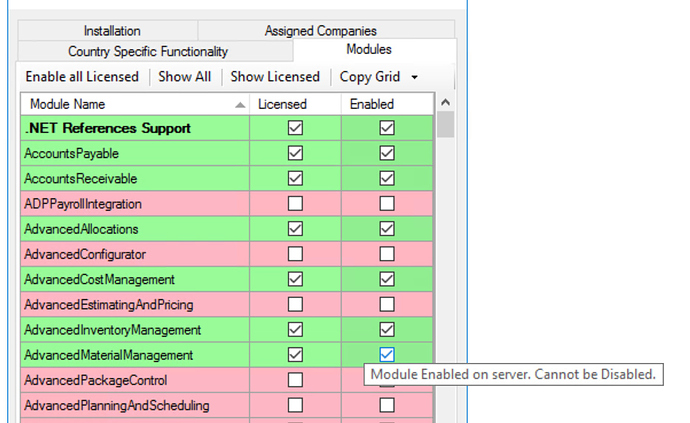Select the Country Specific Functionality tab
This screenshot has height=423, width=690.
[155, 51]
